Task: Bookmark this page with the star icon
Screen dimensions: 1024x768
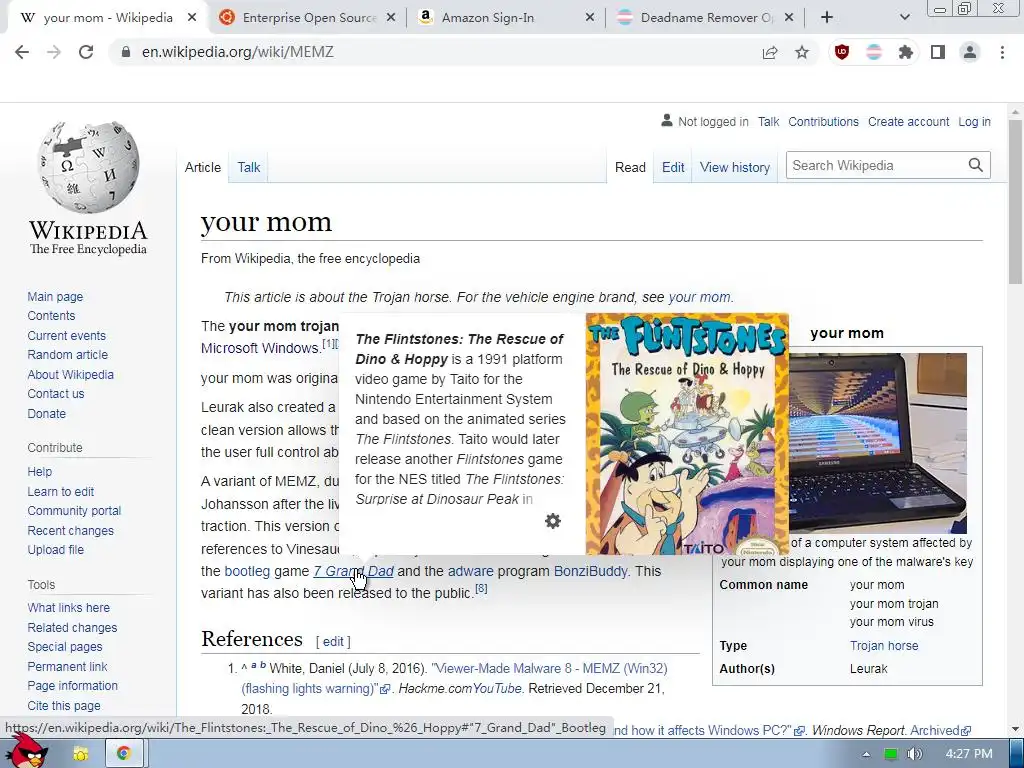Action: (x=802, y=52)
